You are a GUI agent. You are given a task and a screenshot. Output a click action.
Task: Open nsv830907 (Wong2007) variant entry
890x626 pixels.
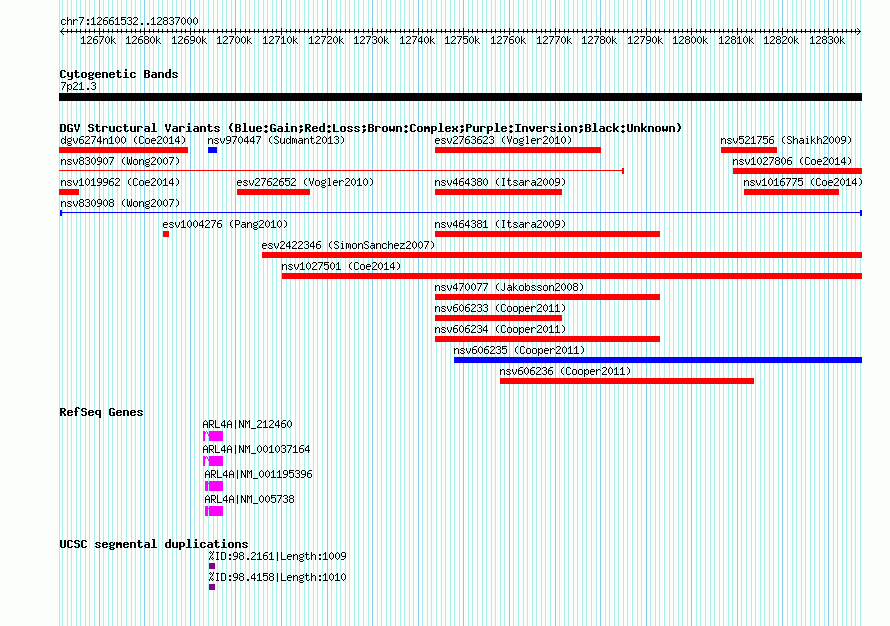[x=120, y=161]
